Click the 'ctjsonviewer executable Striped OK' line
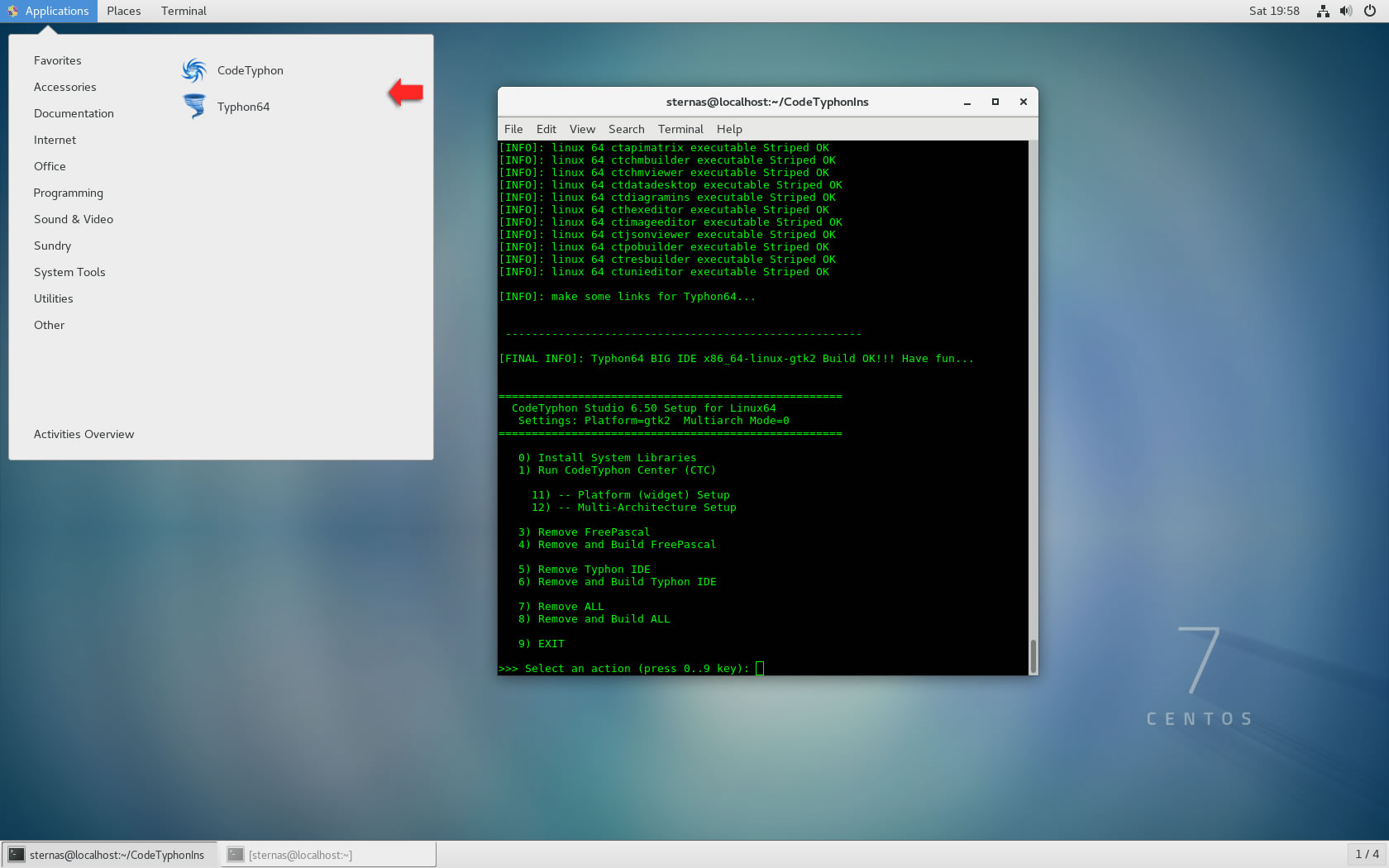The height and width of the screenshot is (868, 1389). click(x=666, y=234)
